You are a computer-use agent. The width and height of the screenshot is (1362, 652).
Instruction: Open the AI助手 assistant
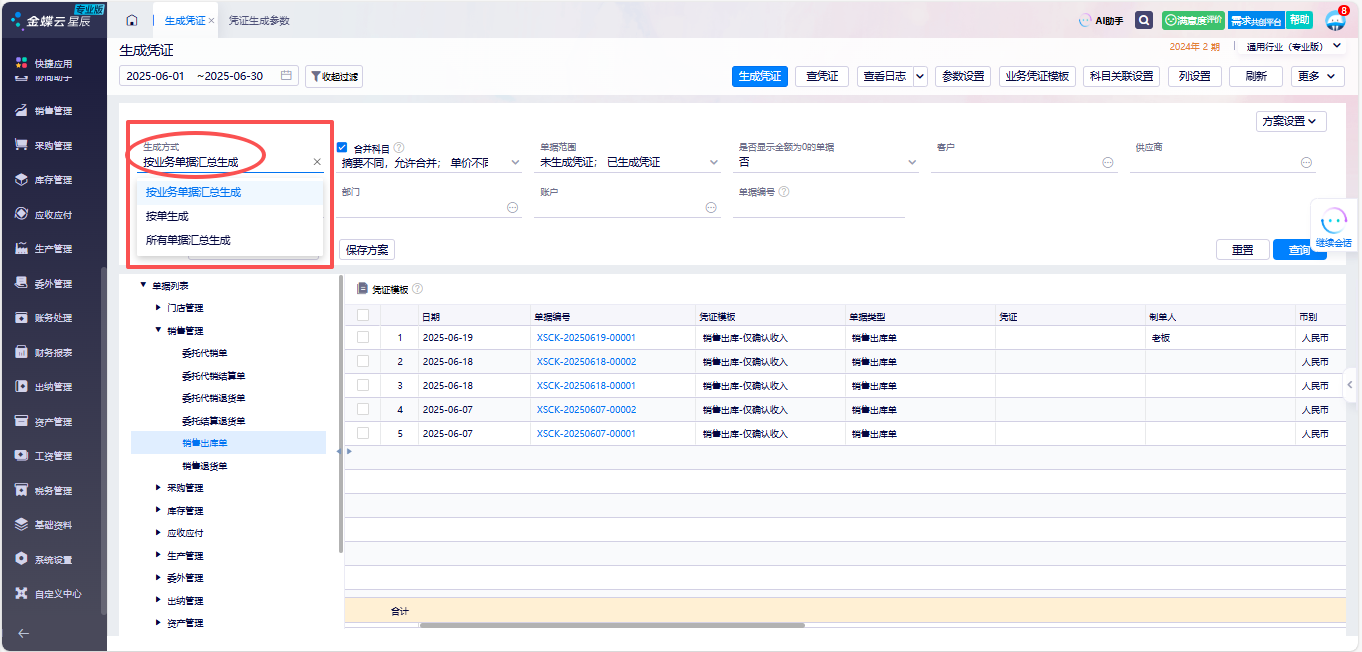(x=1101, y=21)
